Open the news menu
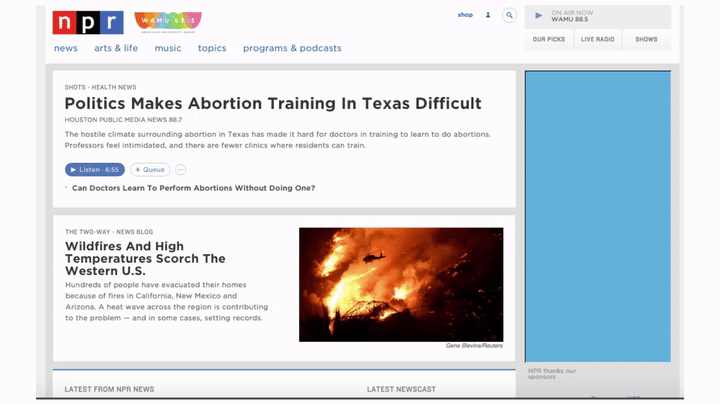720x404 pixels. tap(66, 48)
